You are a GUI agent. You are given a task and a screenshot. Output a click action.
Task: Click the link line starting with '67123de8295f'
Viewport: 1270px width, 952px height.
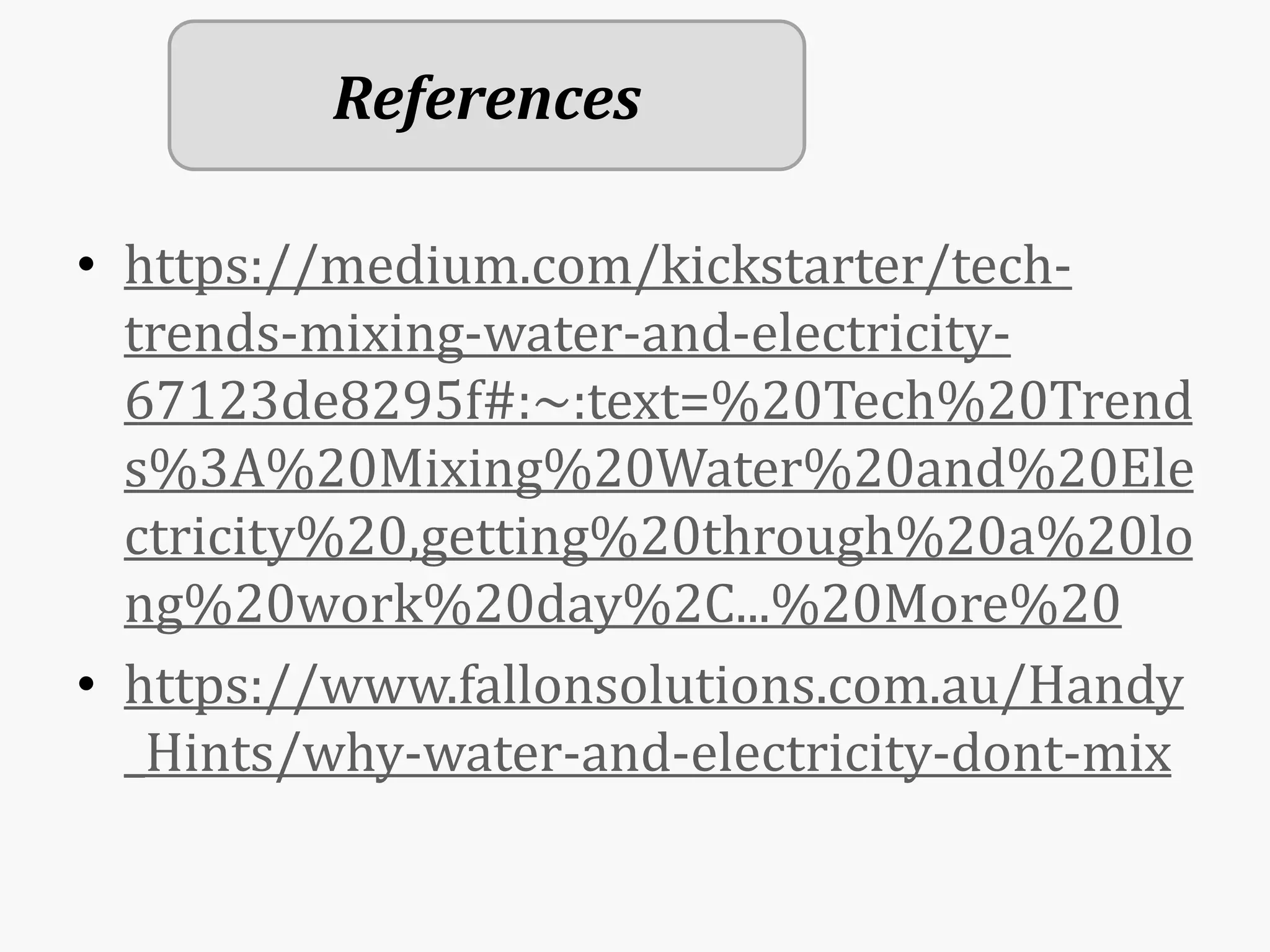click(658, 402)
